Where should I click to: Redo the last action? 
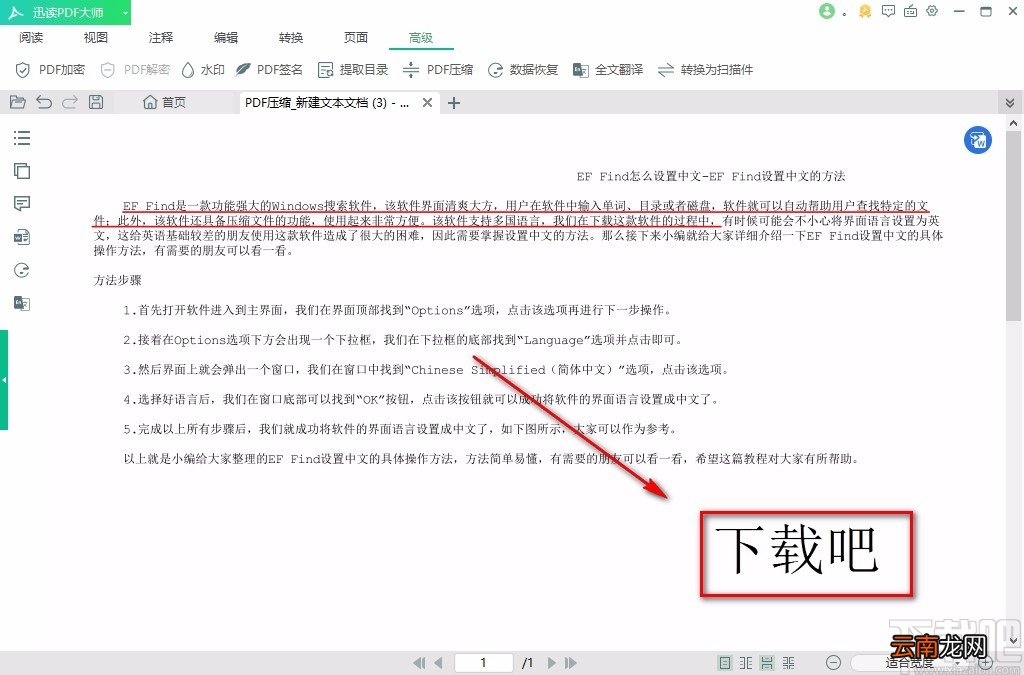tap(70, 102)
